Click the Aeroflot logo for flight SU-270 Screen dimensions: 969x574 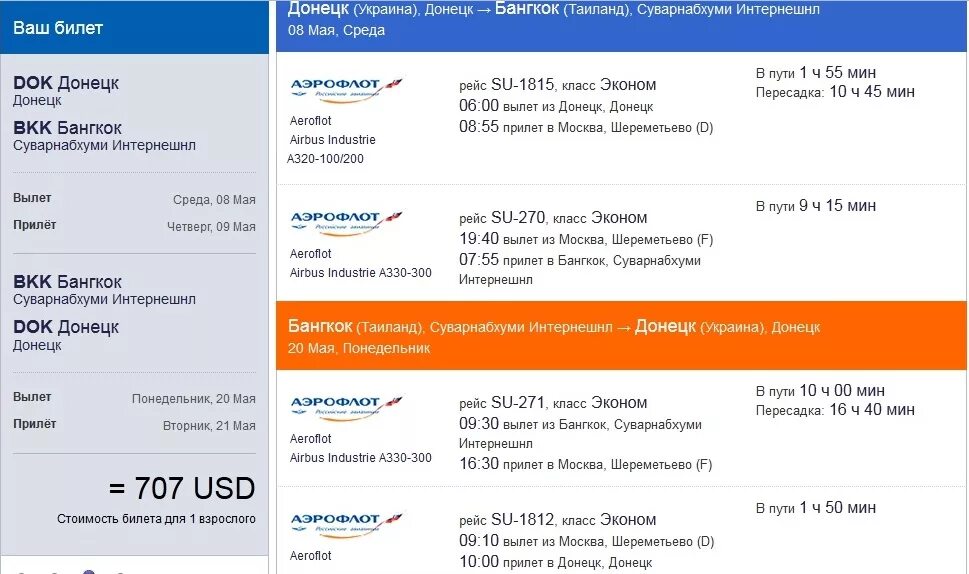pyautogui.click(x=346, y=222)
